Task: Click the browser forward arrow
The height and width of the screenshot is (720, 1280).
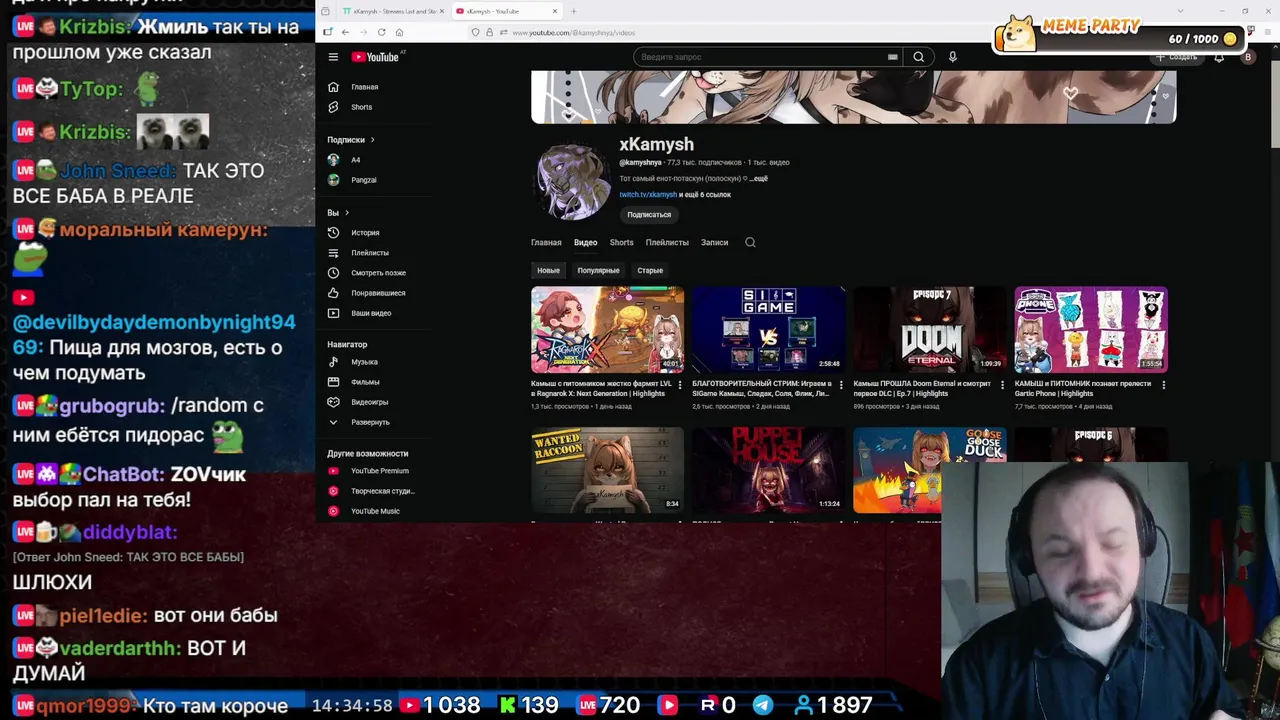Action: pyautogui.click(x=363, y=32)
